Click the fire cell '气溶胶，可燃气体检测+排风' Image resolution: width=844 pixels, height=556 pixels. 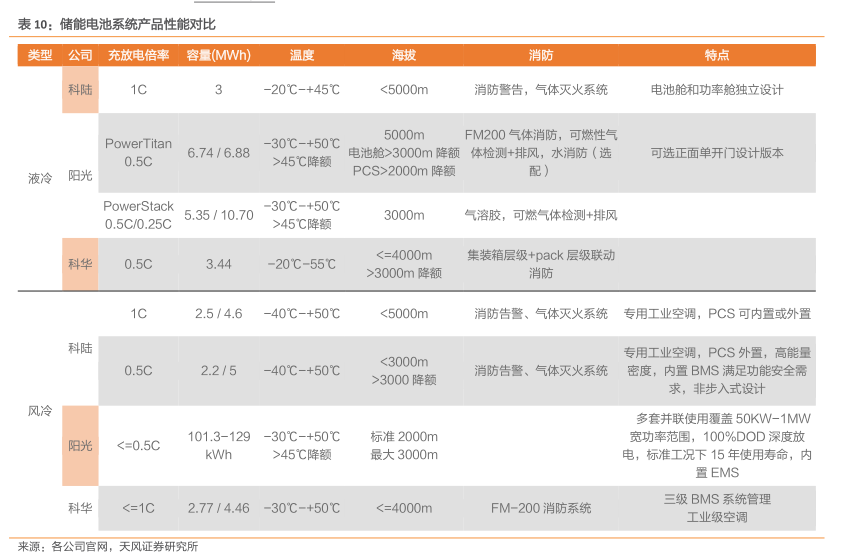pos(540,215)
